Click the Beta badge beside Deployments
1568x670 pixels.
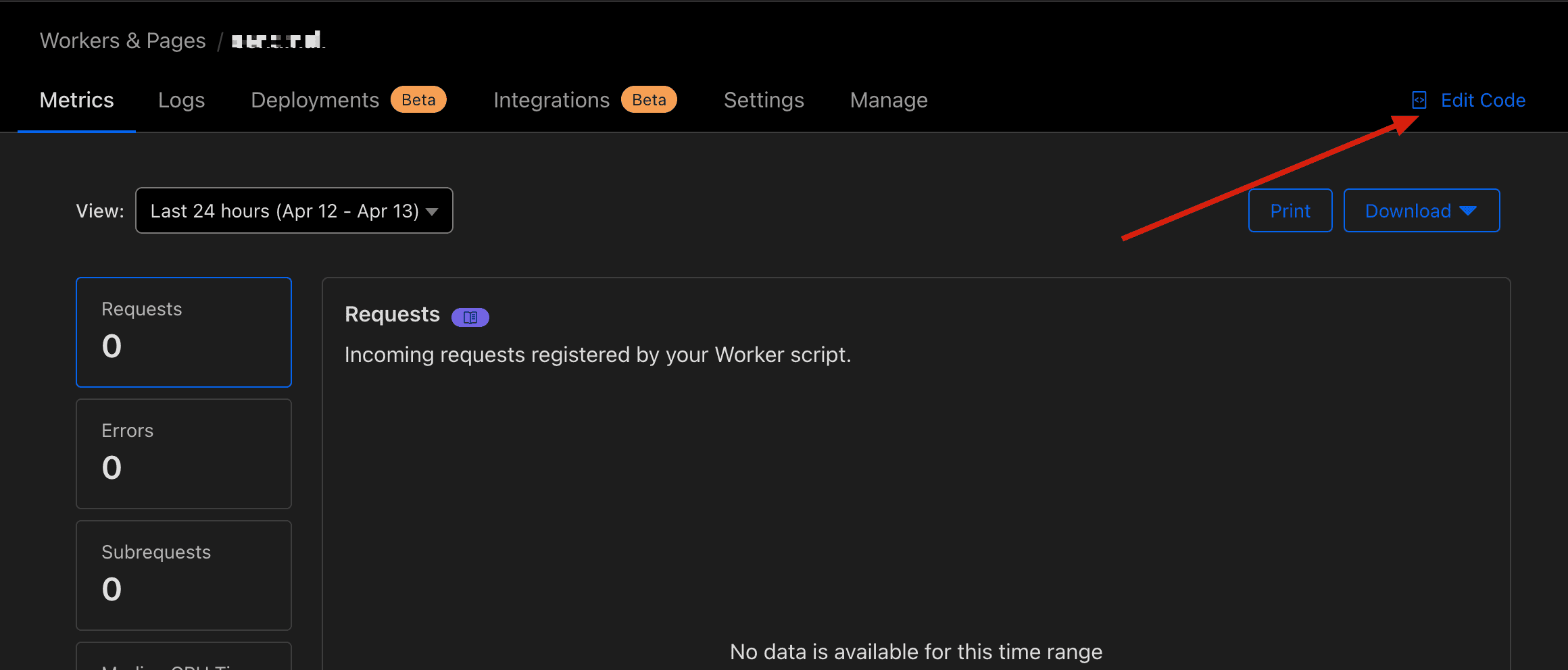(418, 100)
